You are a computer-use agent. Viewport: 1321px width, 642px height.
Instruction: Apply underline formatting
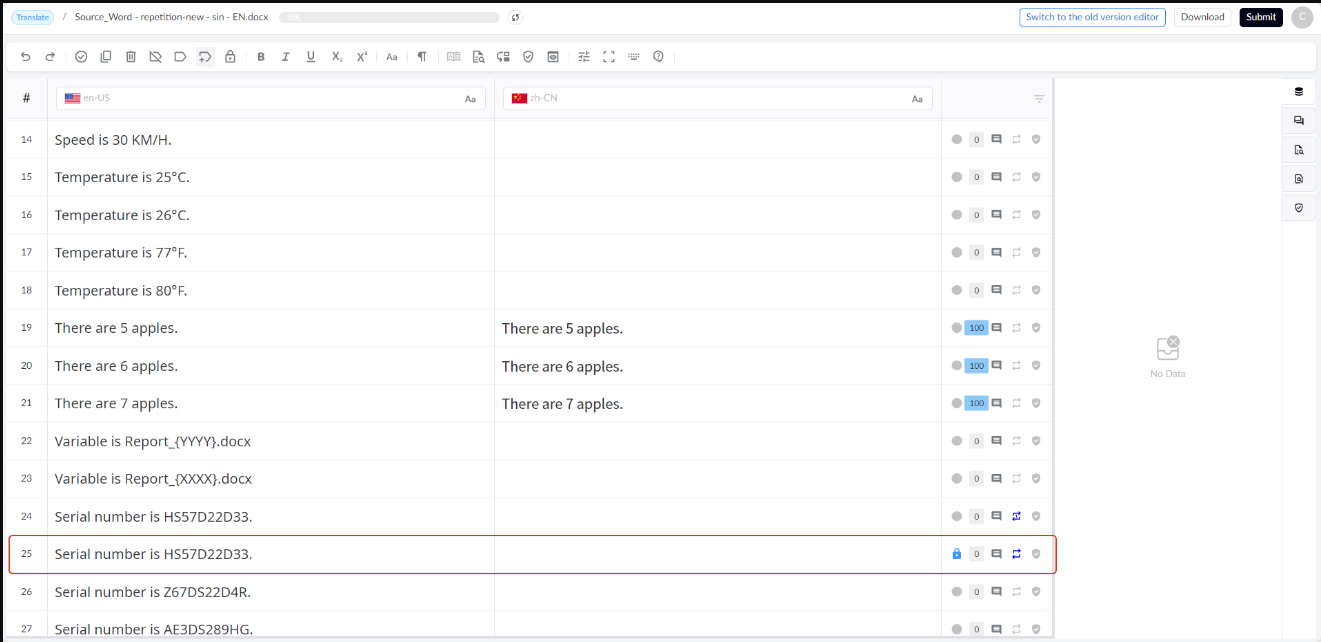point(311,57)
